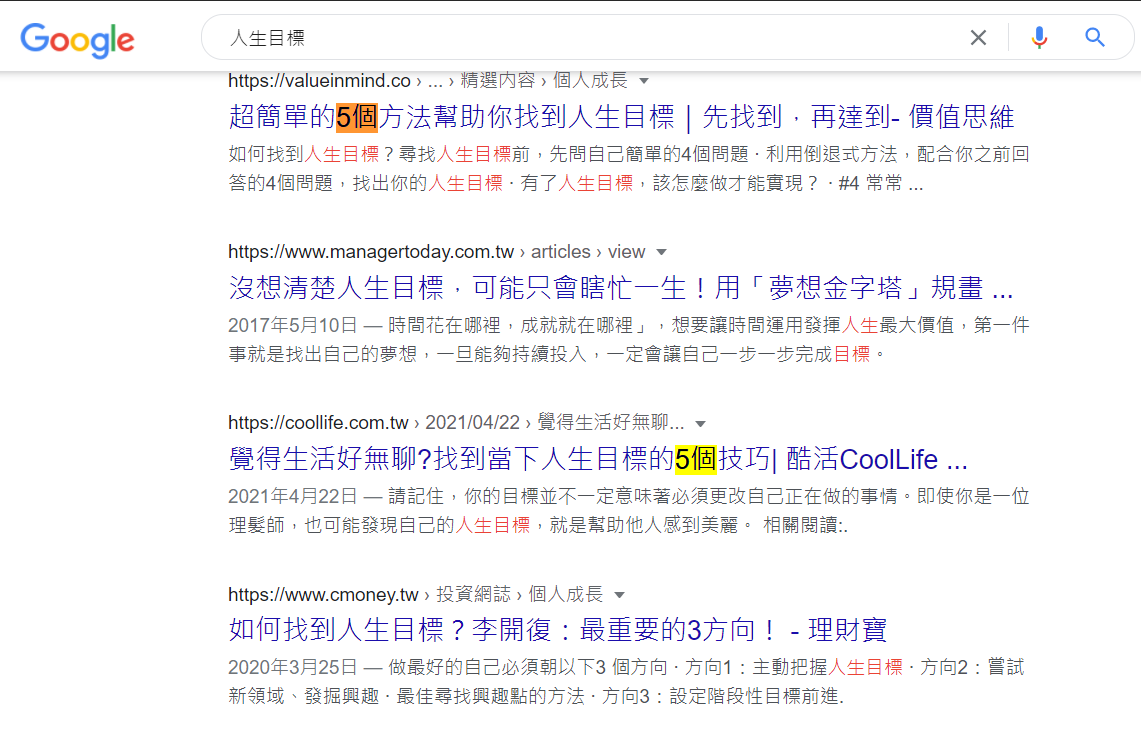Open the CoolLife 覺得生活好無聊 result
This screenshot has width=1141, height=741.
tap(594, 459)
